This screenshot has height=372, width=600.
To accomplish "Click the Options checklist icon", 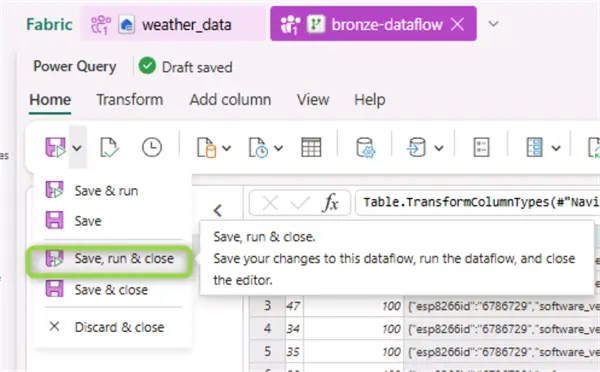I will (x=481, y=148).
